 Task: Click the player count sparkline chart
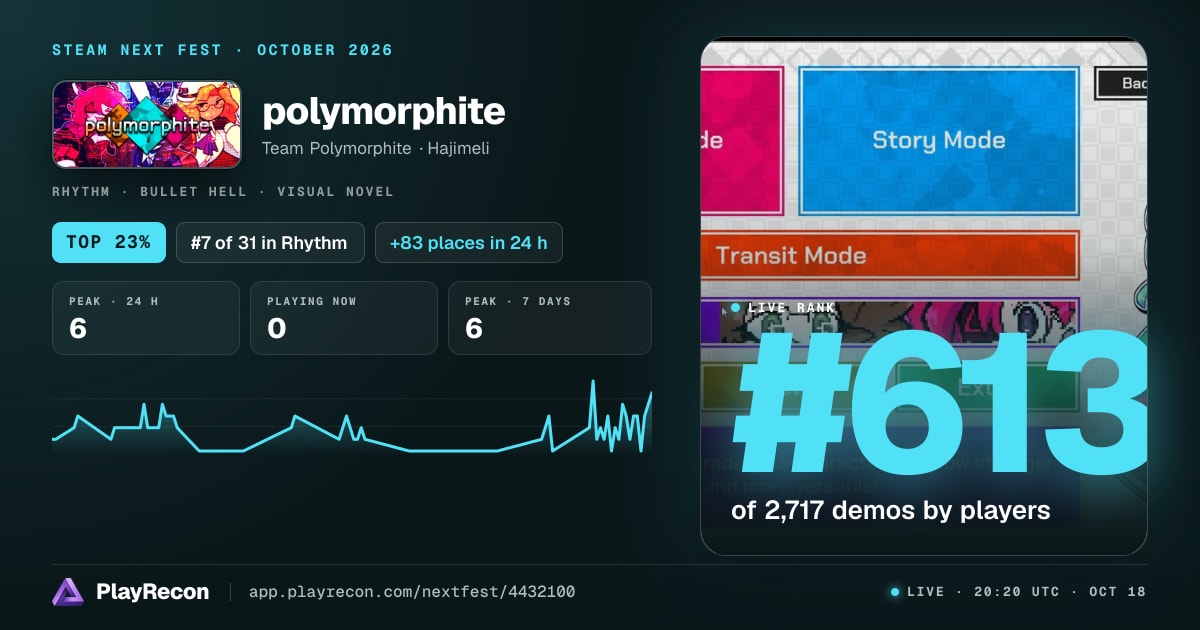click(x=352, y=418)
